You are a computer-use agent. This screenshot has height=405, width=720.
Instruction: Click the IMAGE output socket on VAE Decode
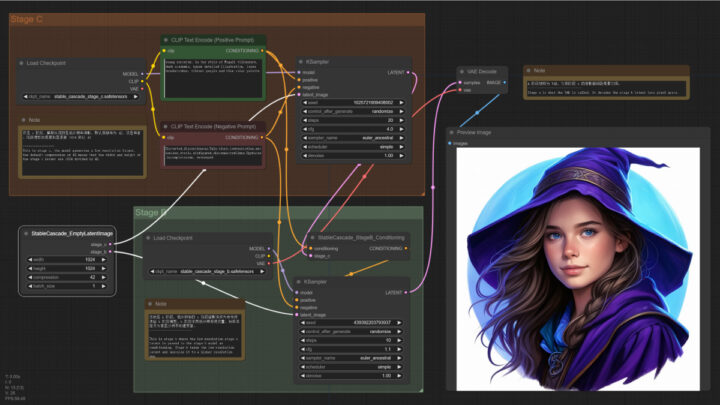507,82
